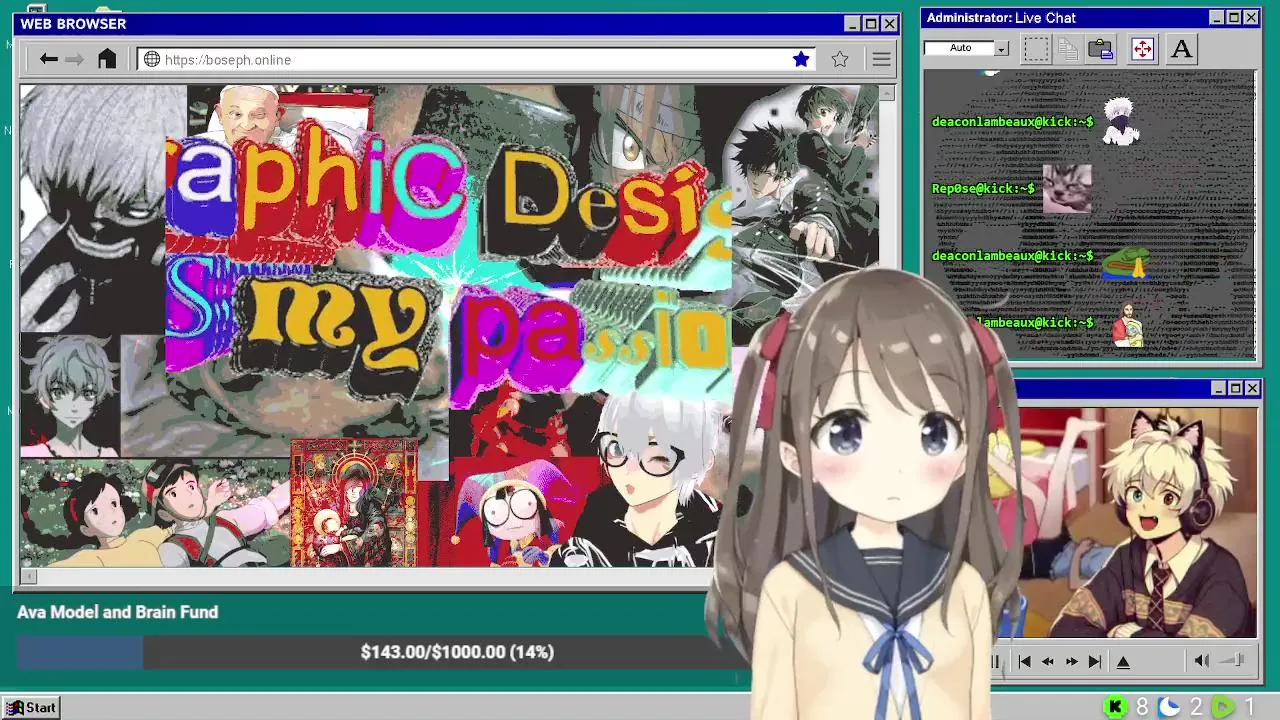Click the Copy icon in Live Chat toolbar
The image size is (1280, 720).
point(1068,48)
